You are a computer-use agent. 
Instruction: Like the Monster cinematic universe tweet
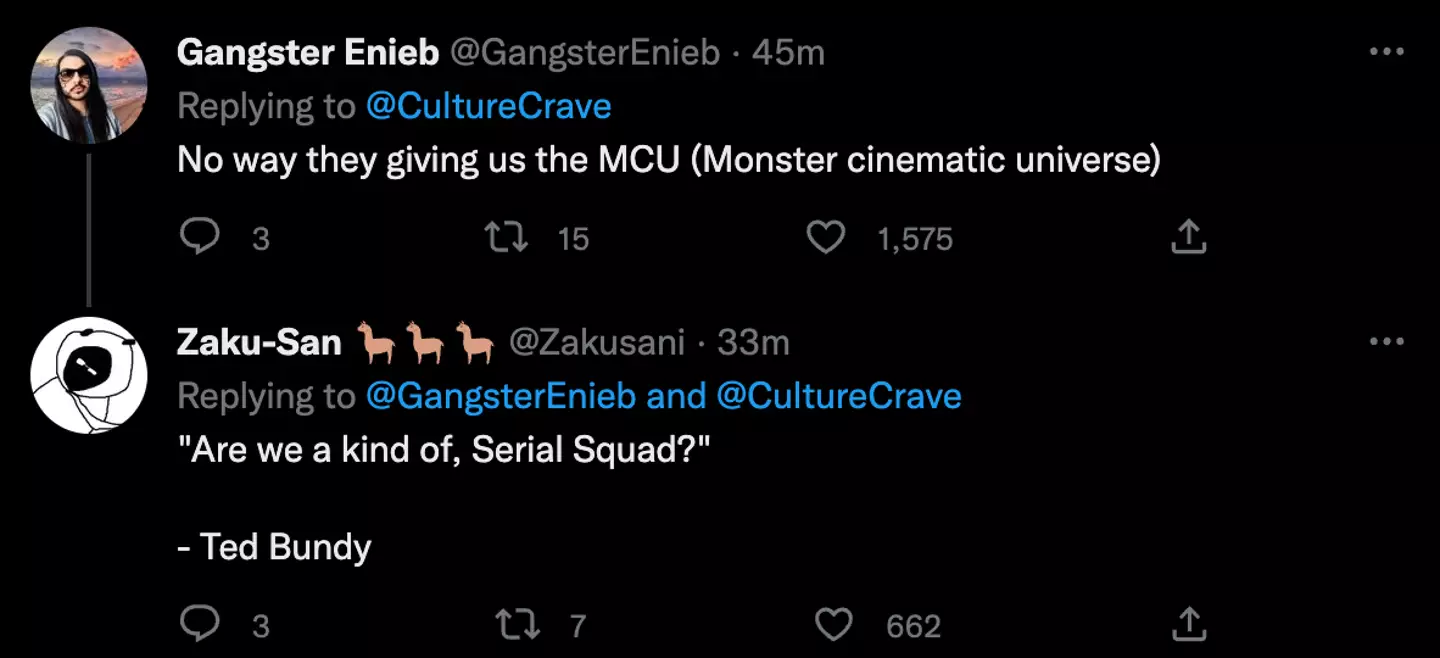click(x=826, y=237)
